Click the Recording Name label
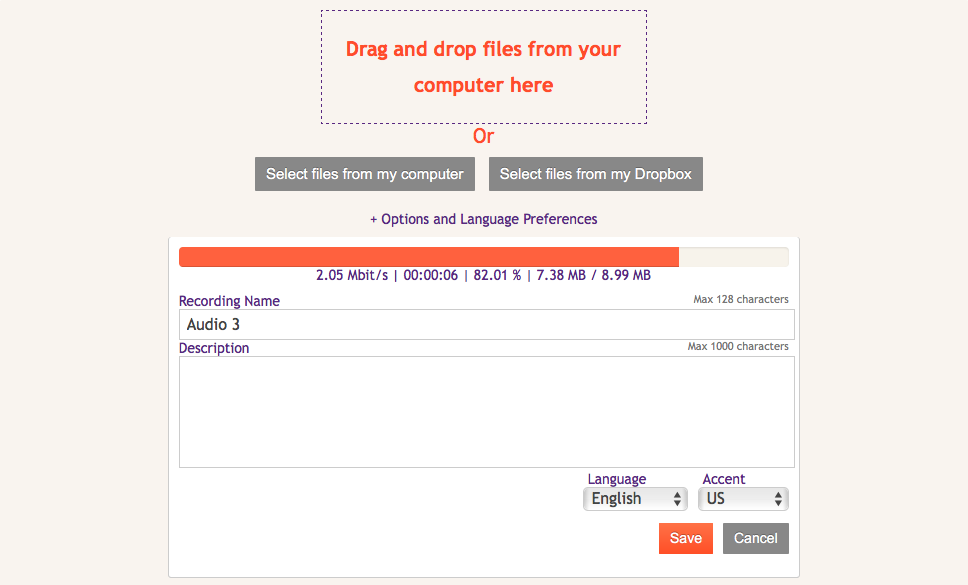This screenshot has height=585, width=968. (229, 301)
